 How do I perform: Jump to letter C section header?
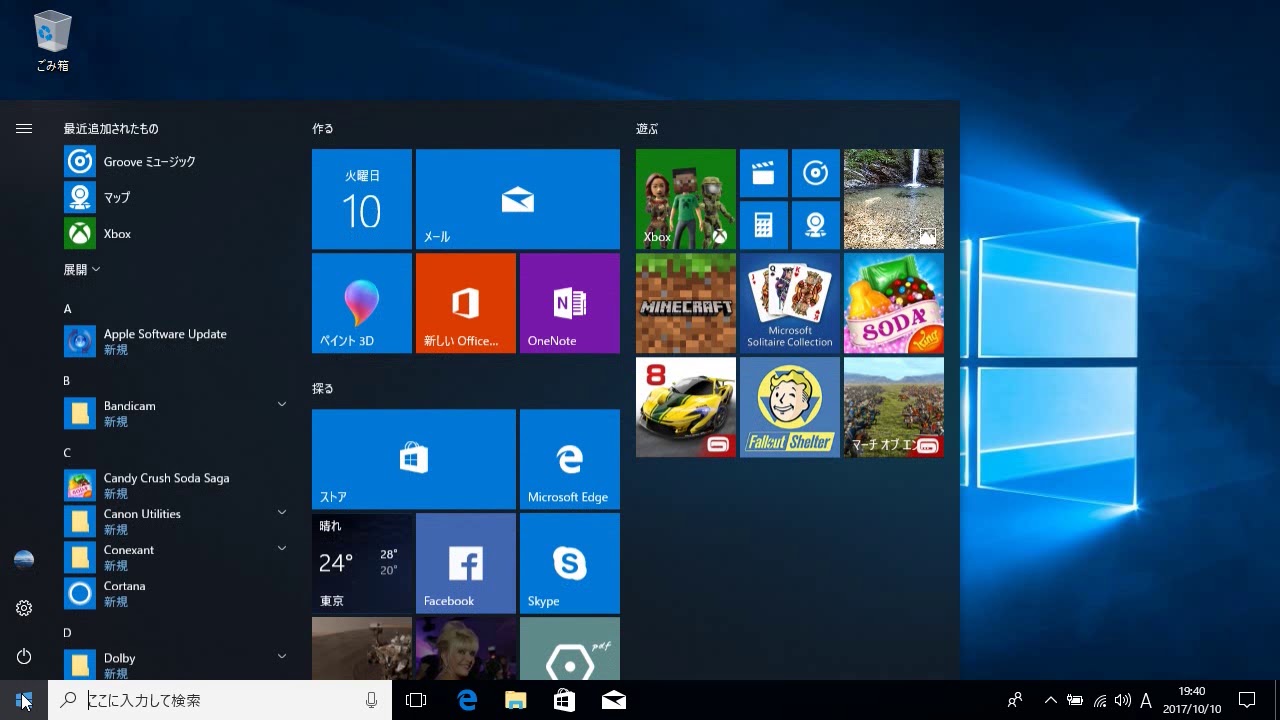67,453
